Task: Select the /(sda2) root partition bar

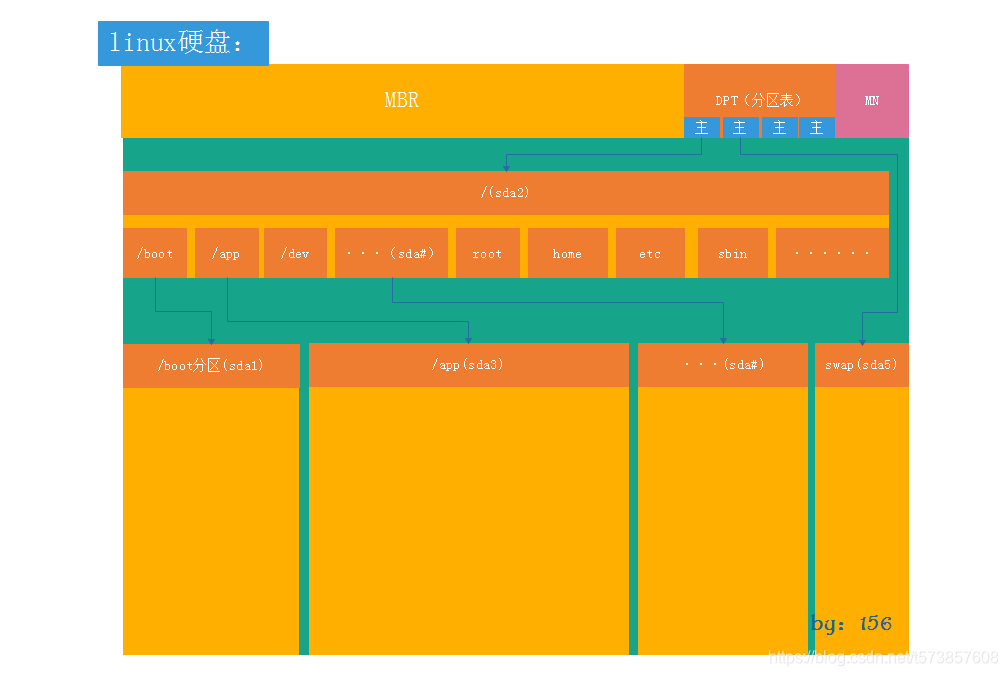Action: click(x=506, y=192)
